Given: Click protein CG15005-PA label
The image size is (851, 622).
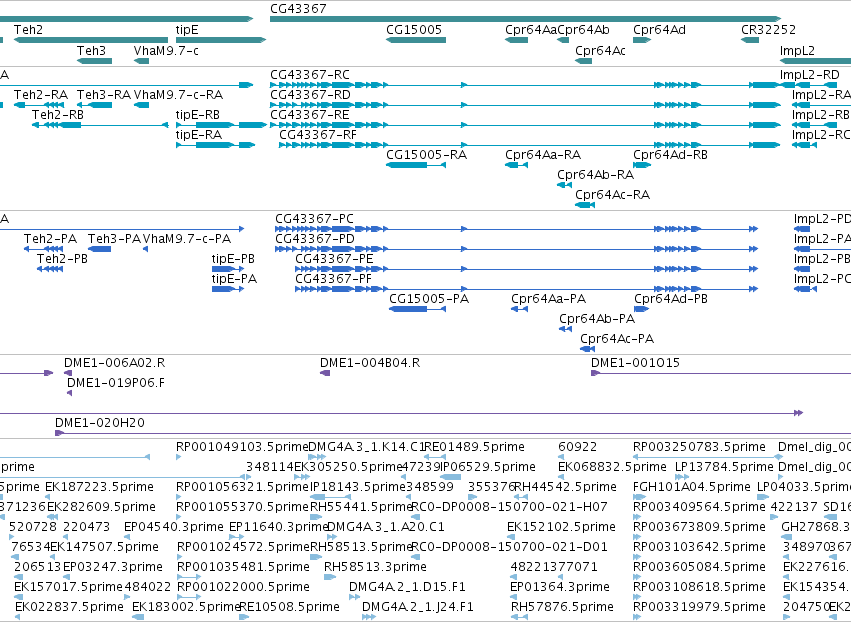Looking at the screenshot, I should 429,299.
